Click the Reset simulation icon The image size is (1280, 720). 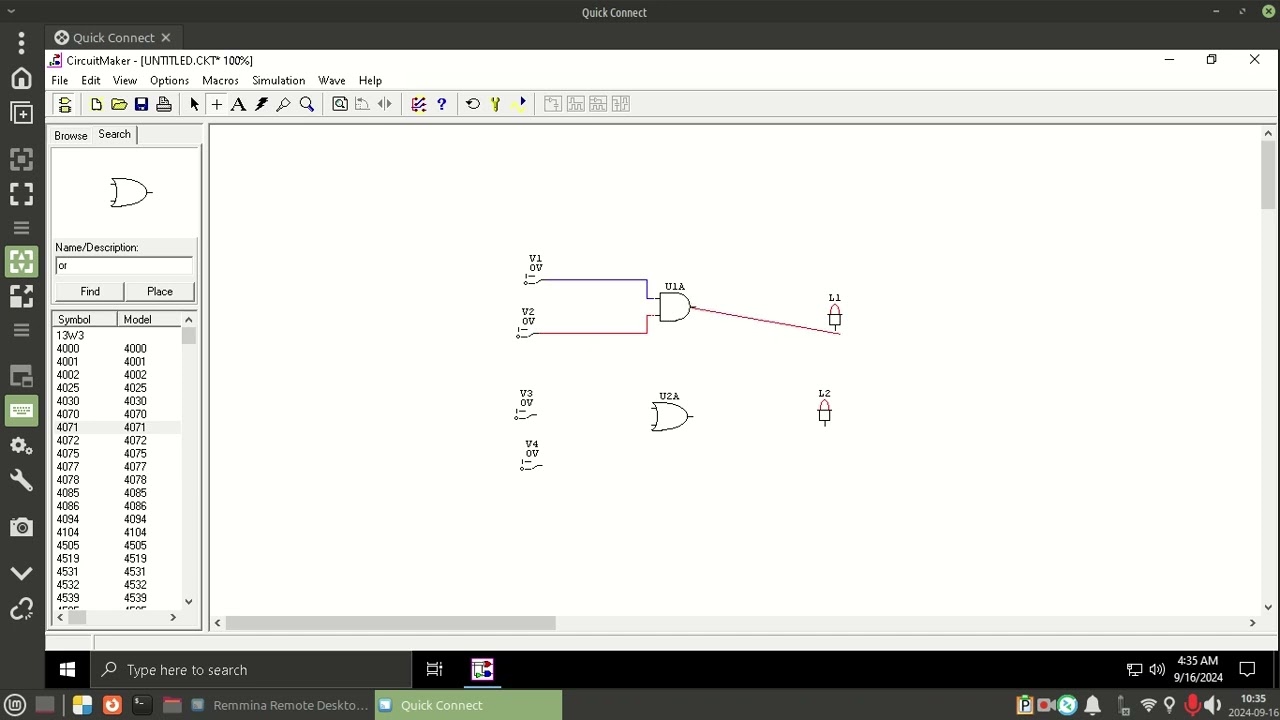coord(473,104)
